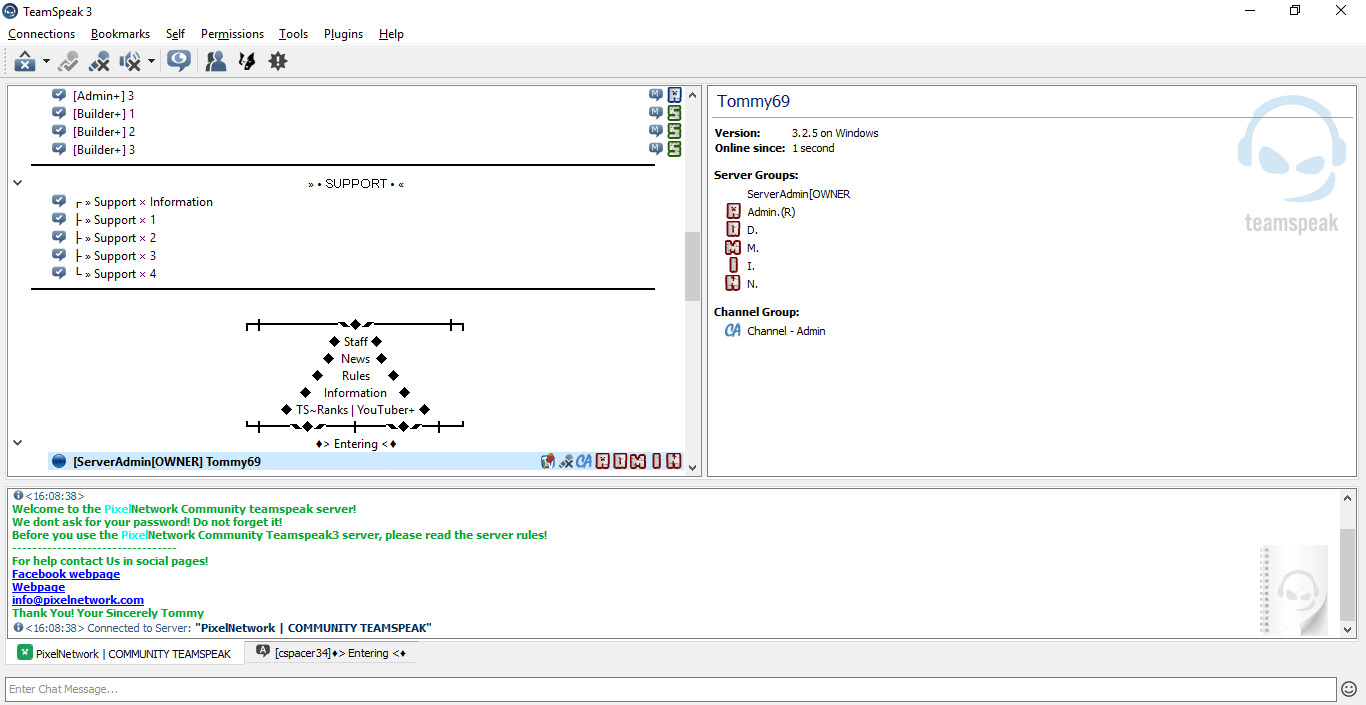The height and width of the screenshot is (705, 1366).
Task: Select the Entering spacer channel
Action: pyautogui.click(x=356, y=444)
